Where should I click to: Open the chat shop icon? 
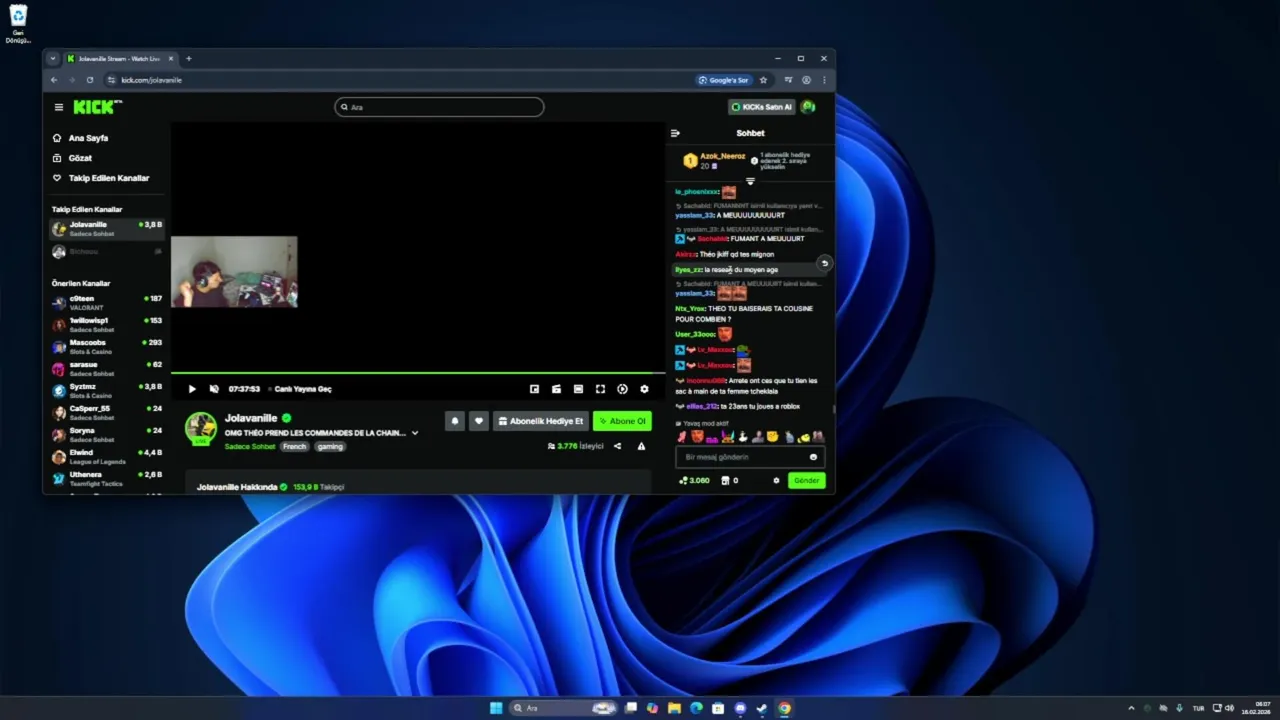pos(726,481)
